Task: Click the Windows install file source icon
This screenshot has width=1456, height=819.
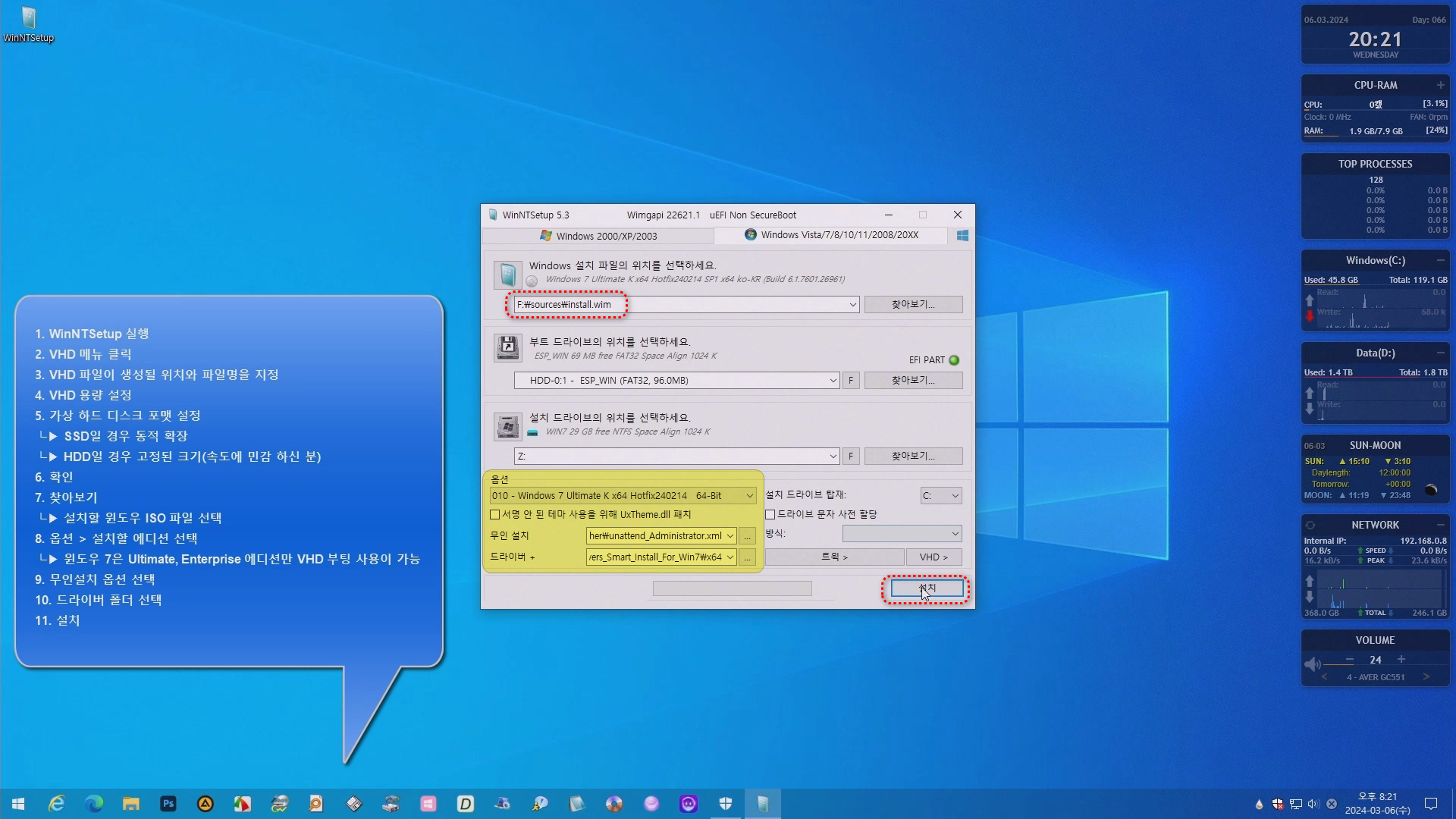Action: [507, 275]
